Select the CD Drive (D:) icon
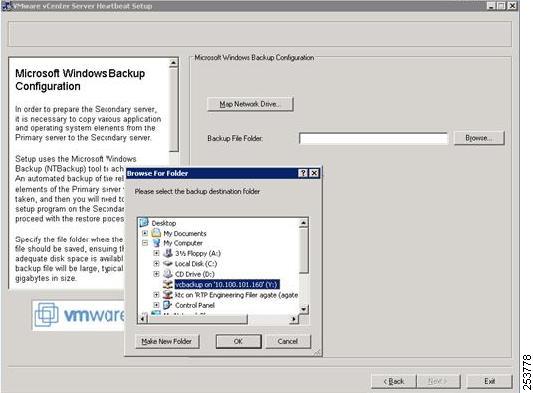533x393 pixels. click(x=168, y=274)
